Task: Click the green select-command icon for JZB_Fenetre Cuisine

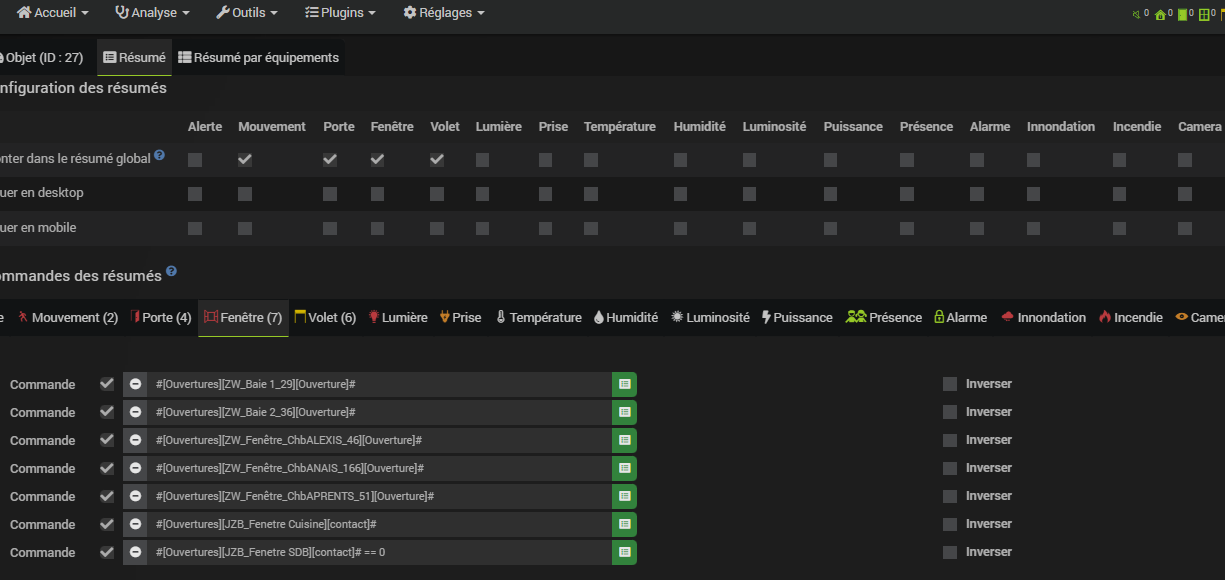Action: point(624,524)
